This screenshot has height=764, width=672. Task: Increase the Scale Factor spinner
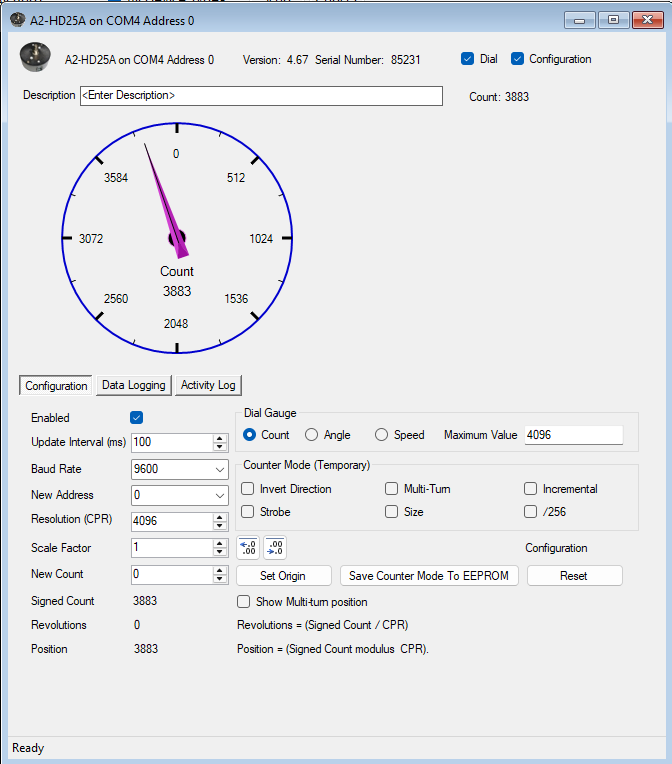(220, 544)
